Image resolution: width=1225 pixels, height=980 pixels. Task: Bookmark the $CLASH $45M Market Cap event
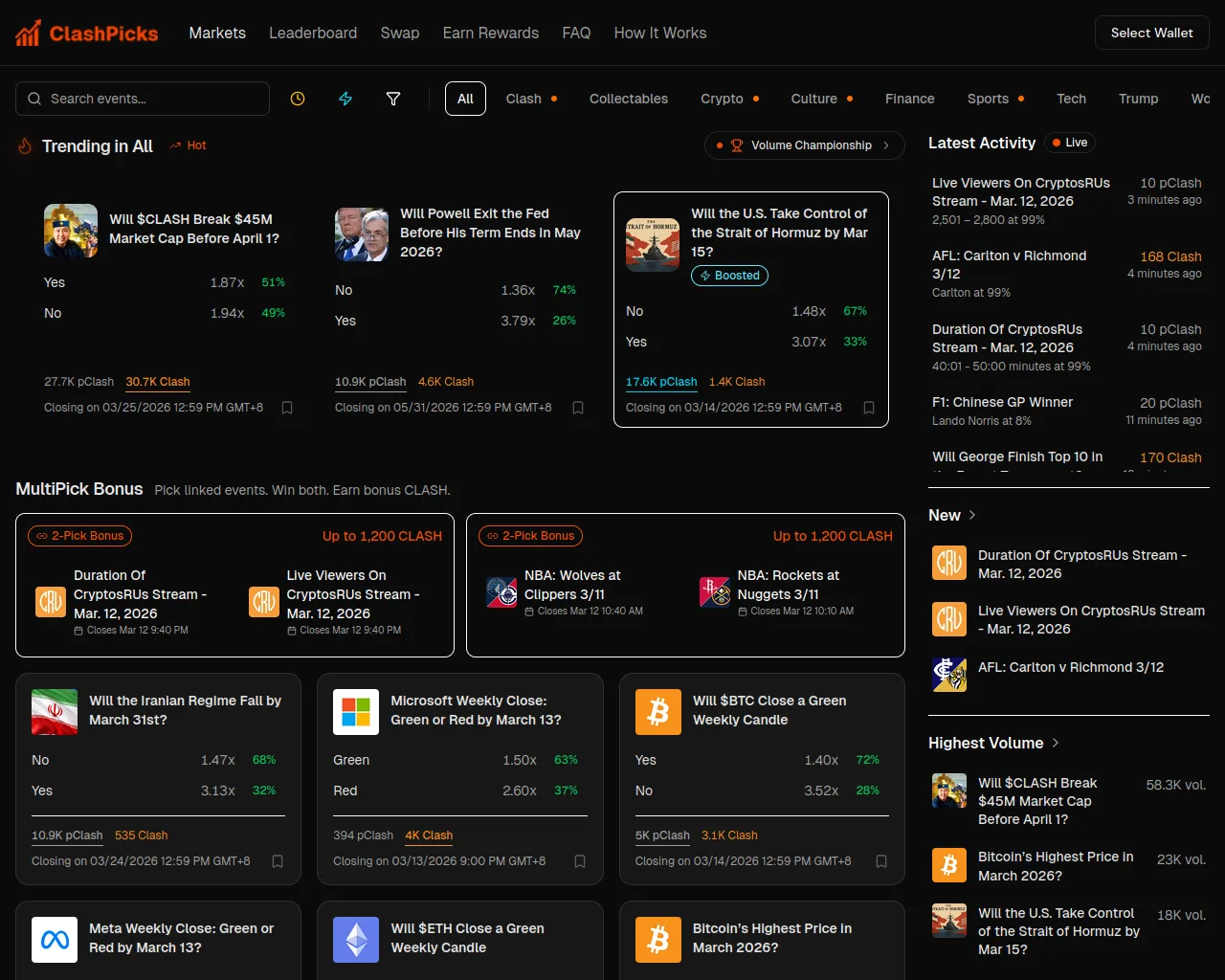coord(287,408)
